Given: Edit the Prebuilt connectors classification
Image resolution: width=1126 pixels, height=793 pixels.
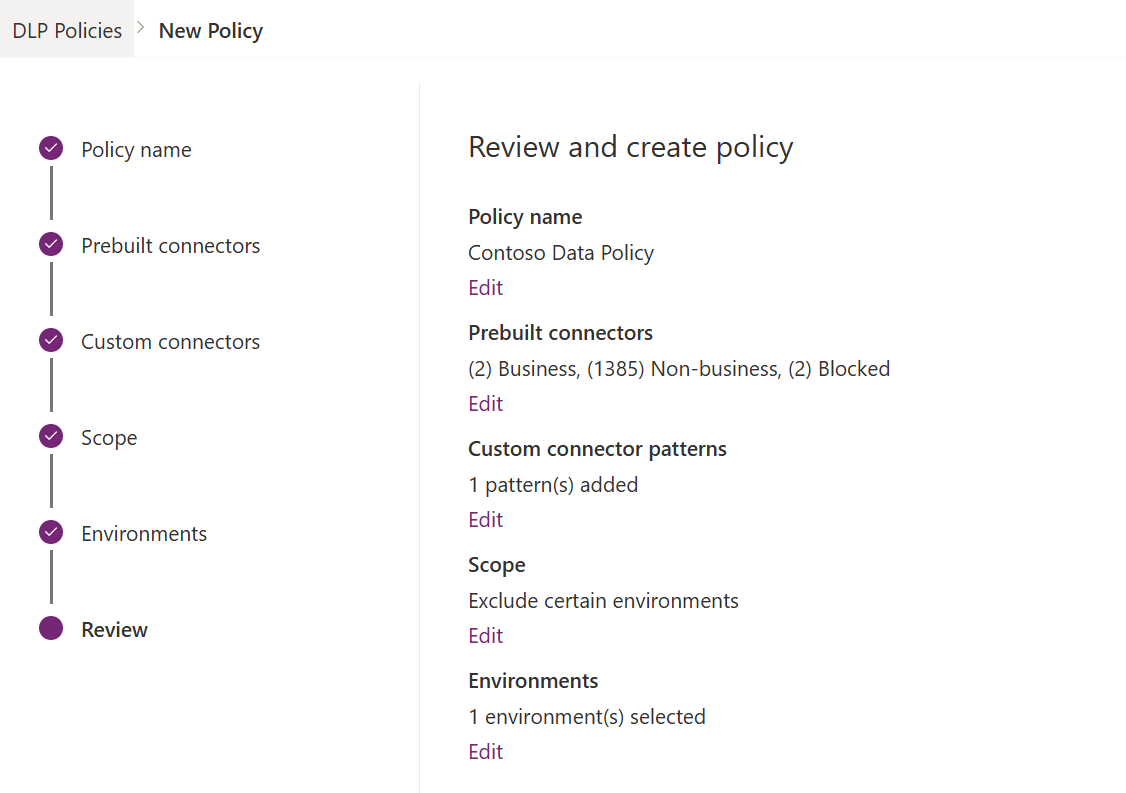Looking at the screenshot, I should point(485,403).
